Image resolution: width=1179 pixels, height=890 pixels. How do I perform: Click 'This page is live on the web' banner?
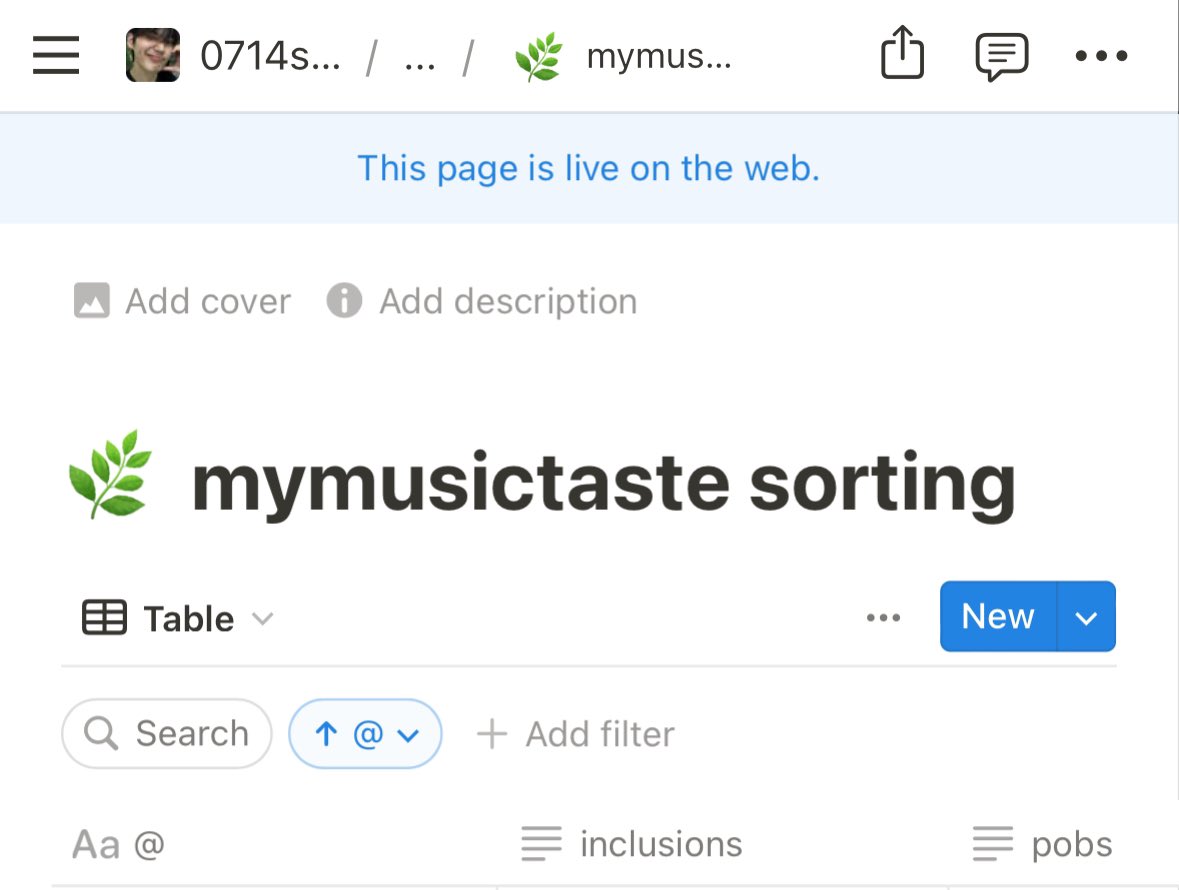[x=589, y=168]
